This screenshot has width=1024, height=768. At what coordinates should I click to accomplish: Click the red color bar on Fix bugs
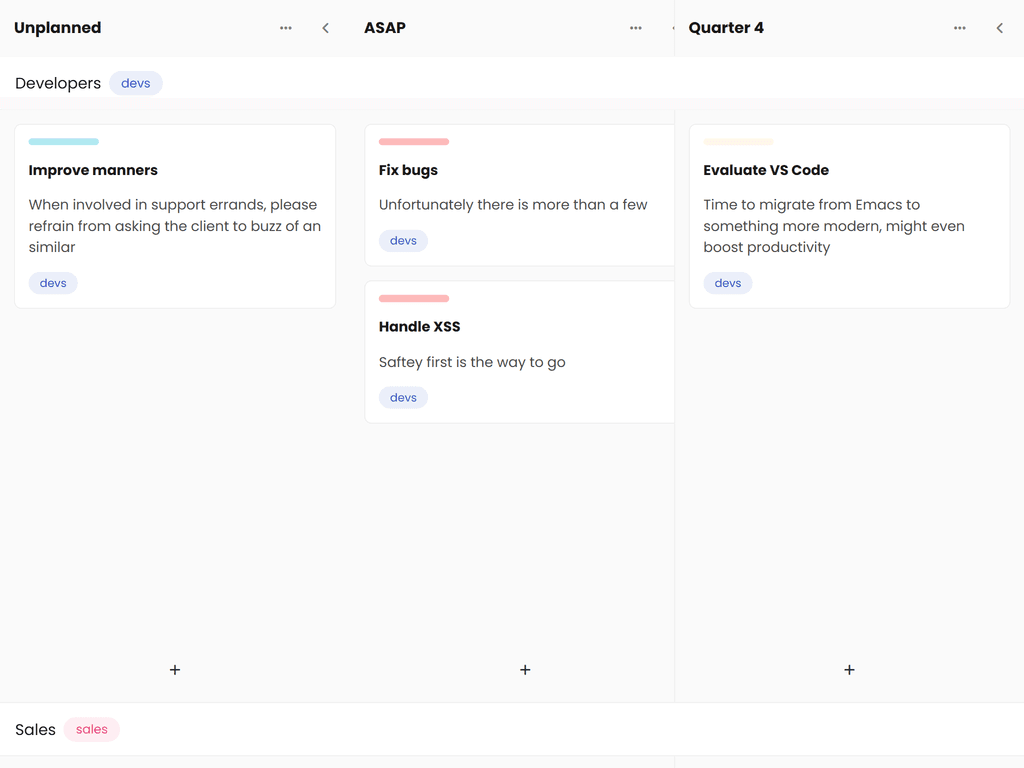click(x=414, y=142)
